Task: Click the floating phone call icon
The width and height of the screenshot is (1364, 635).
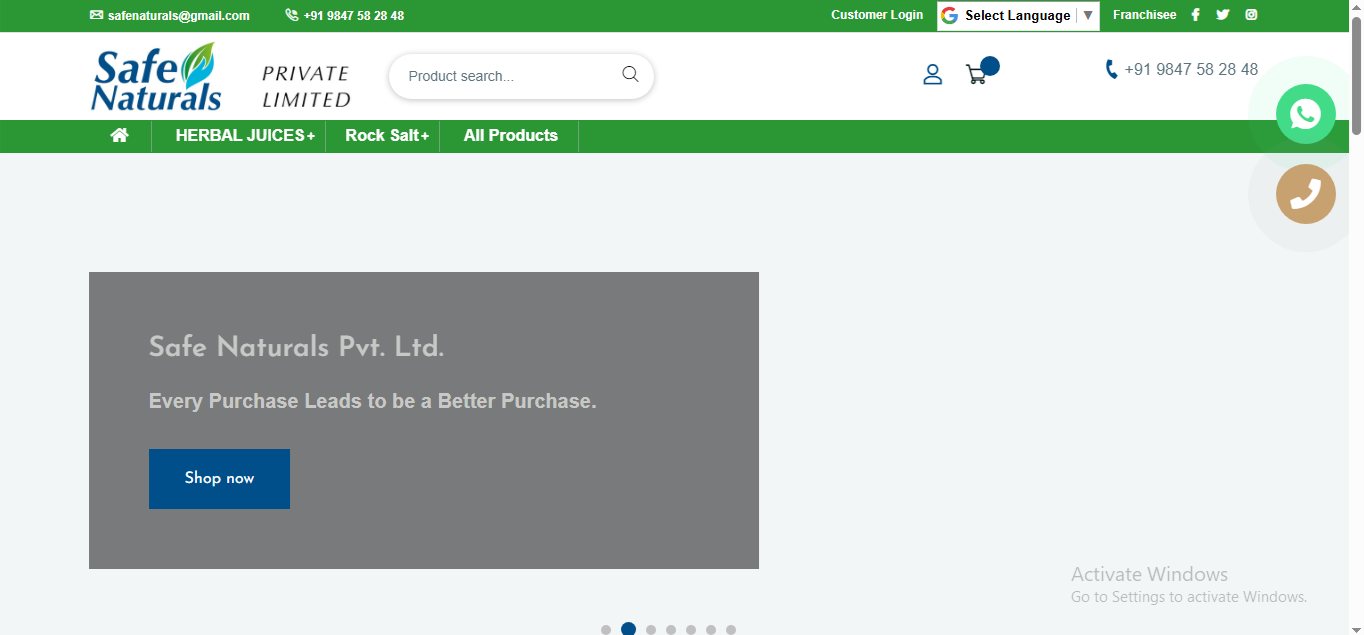Action: pos(1305,194)
